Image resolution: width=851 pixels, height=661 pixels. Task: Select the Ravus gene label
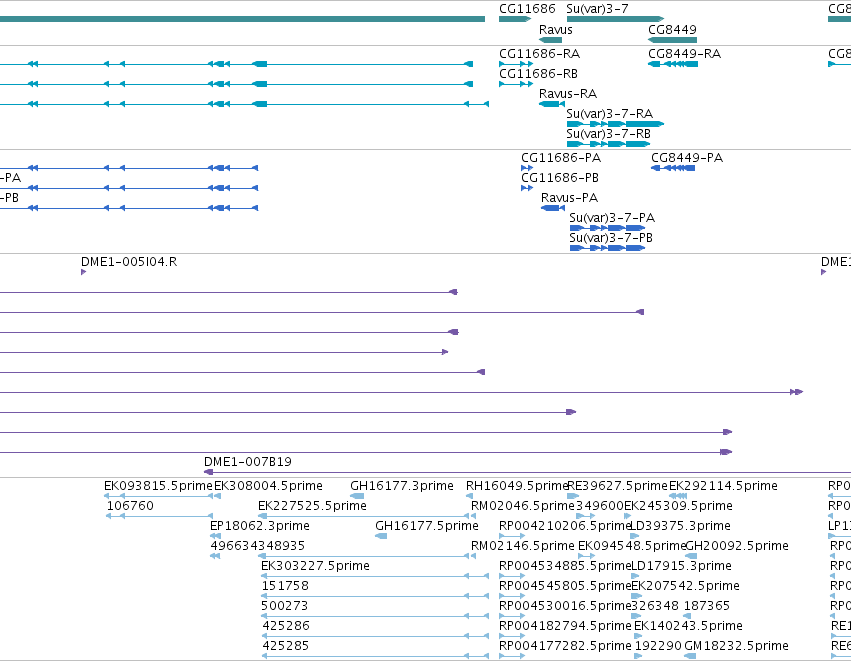pyautogui.click(x=555, y=29)
